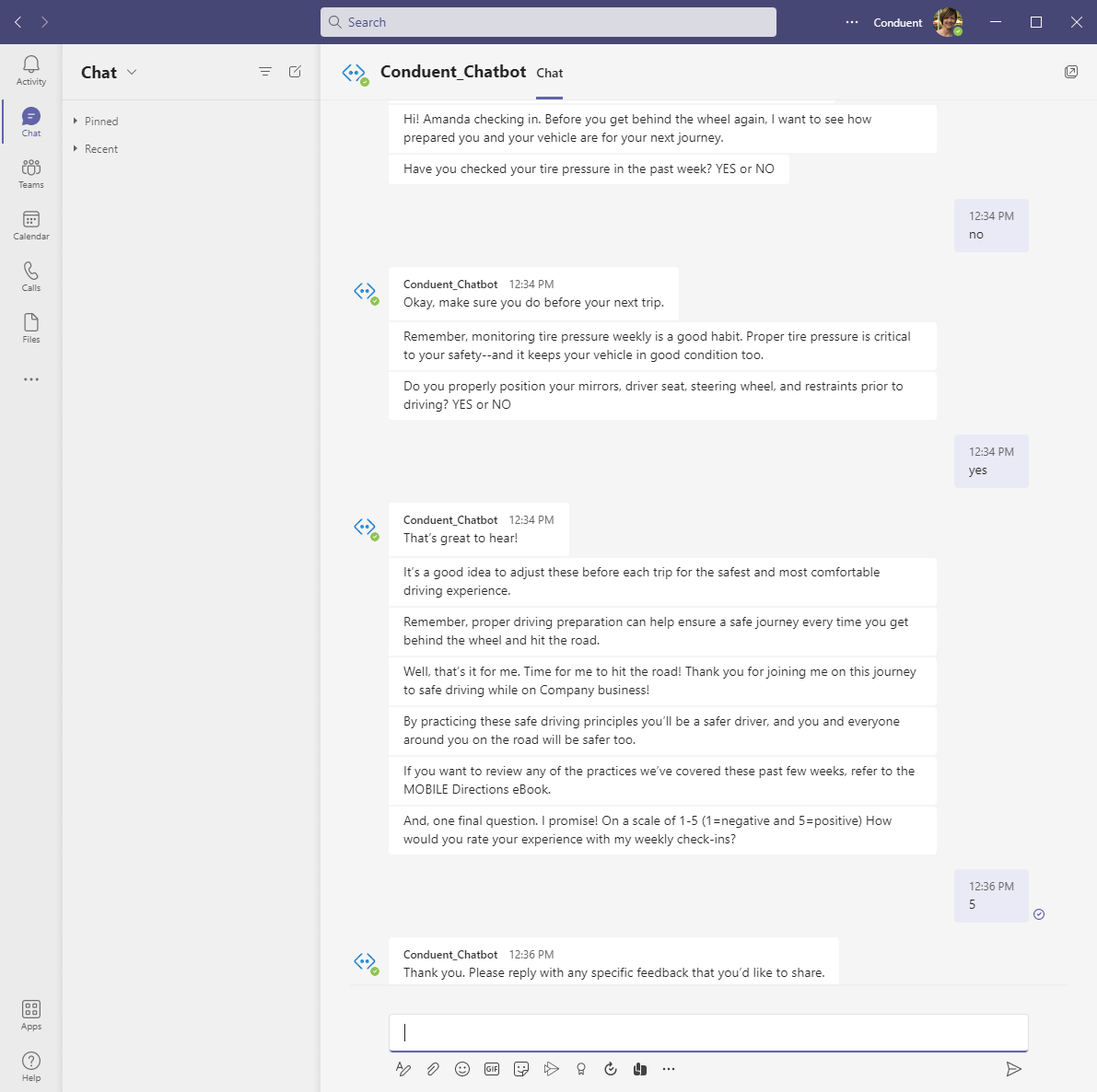Open the Activity feed
1097x1092 pixels.
tap(30, 71)
